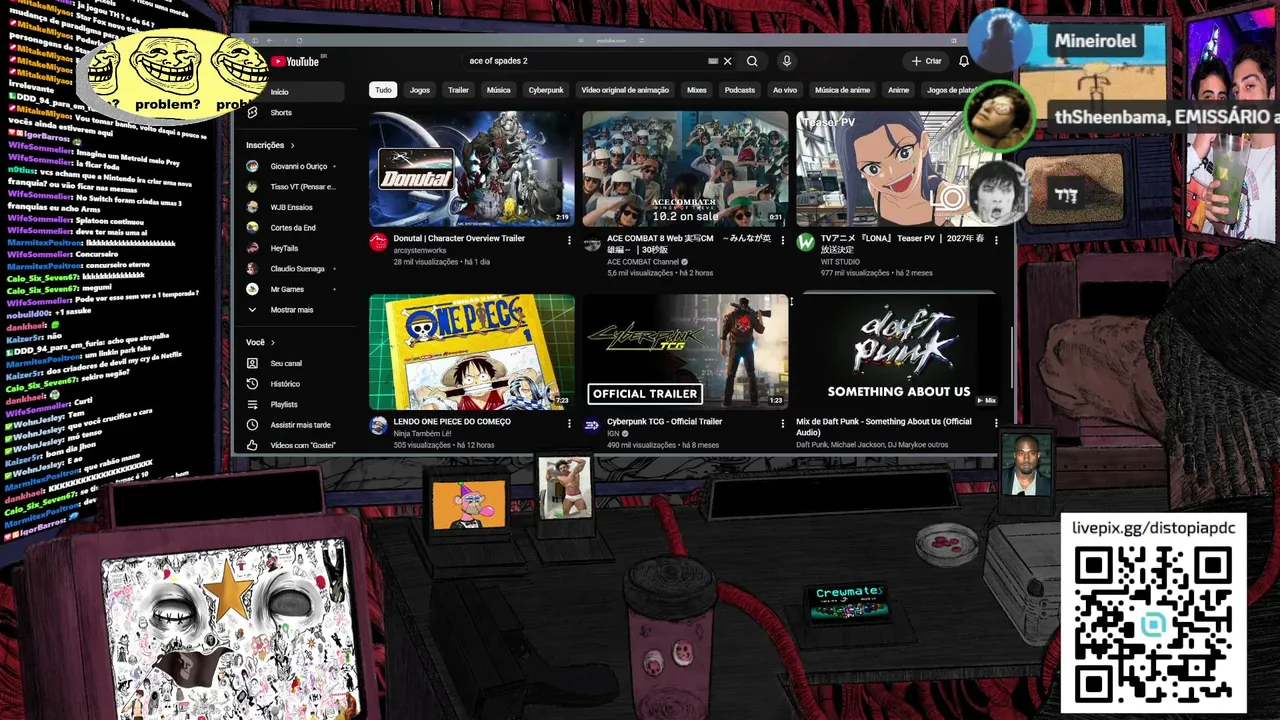Open options menu for Daft Punk mix
This screenshot has width=1280, height=720.
tap(996, 423)
